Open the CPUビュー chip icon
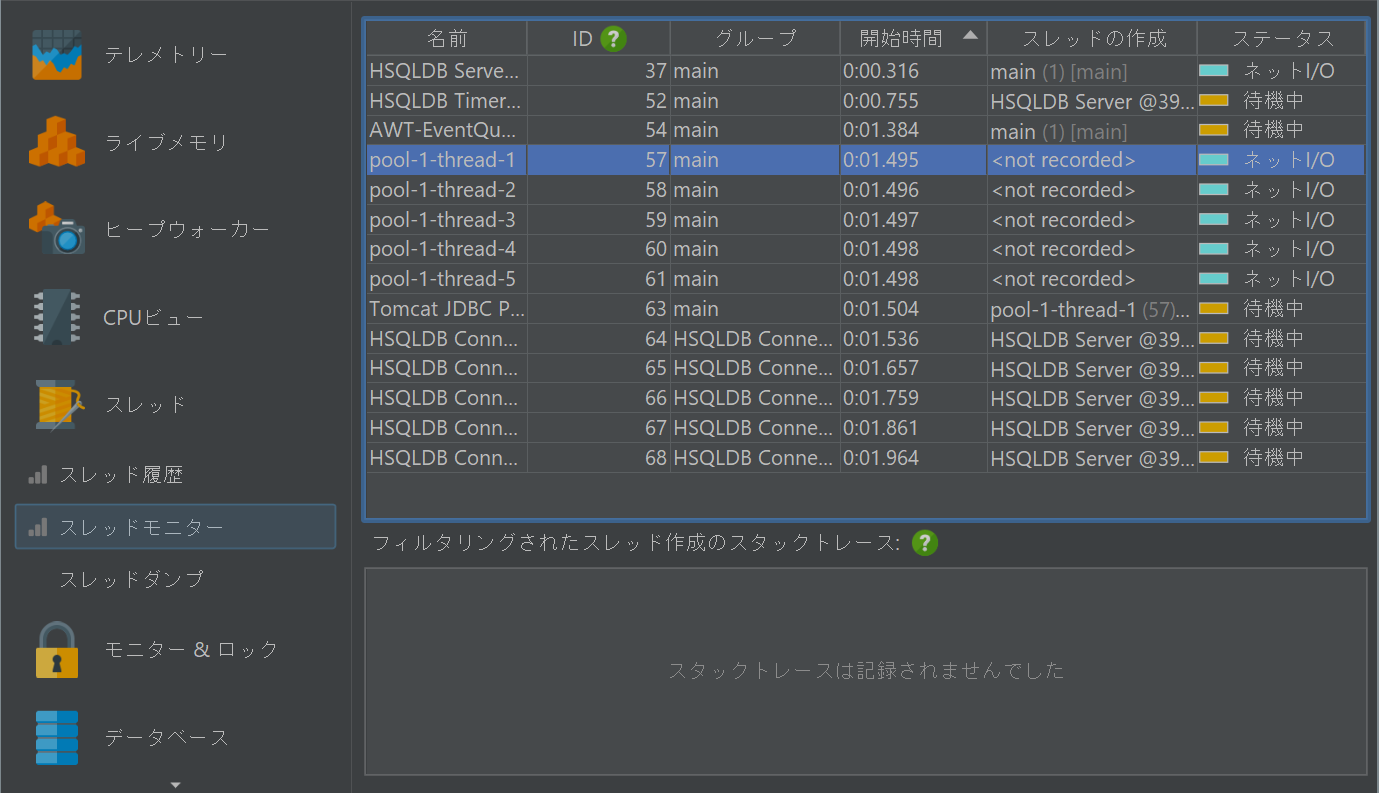1379x793 pixels. 56,317
